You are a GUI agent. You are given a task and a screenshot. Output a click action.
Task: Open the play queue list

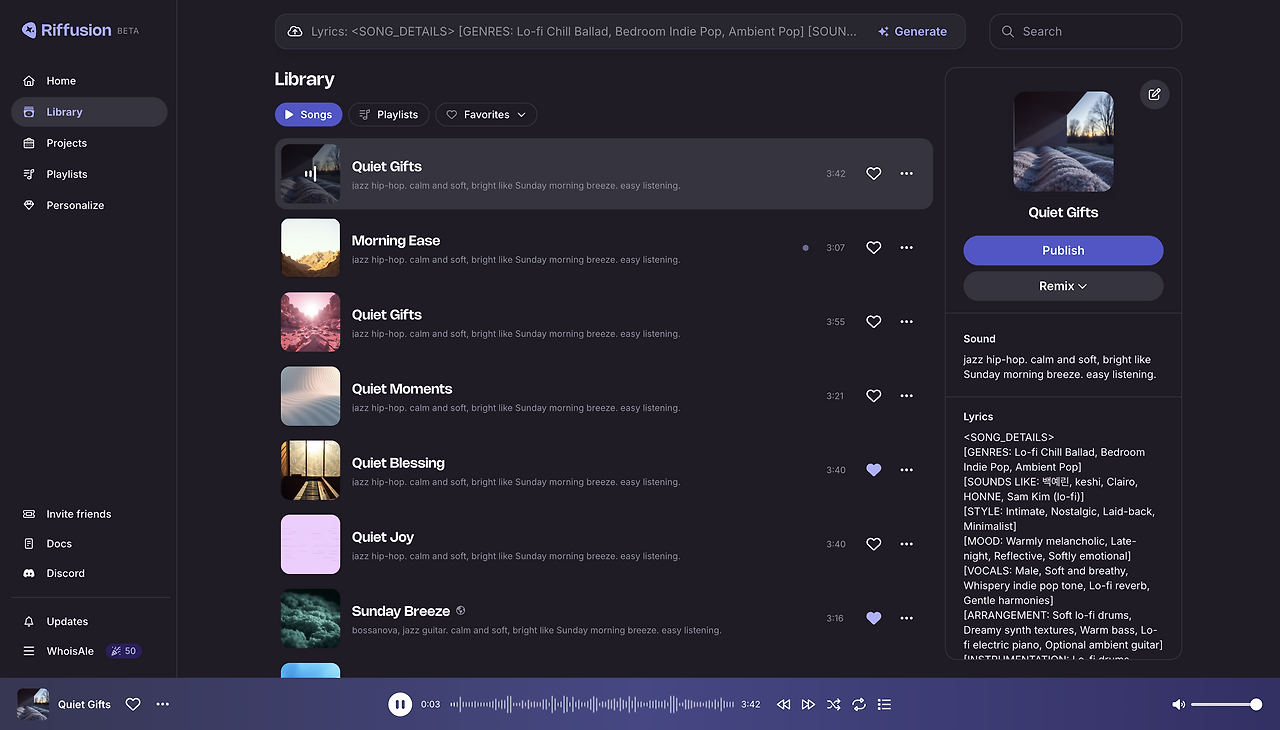click(x=884, y=704)
